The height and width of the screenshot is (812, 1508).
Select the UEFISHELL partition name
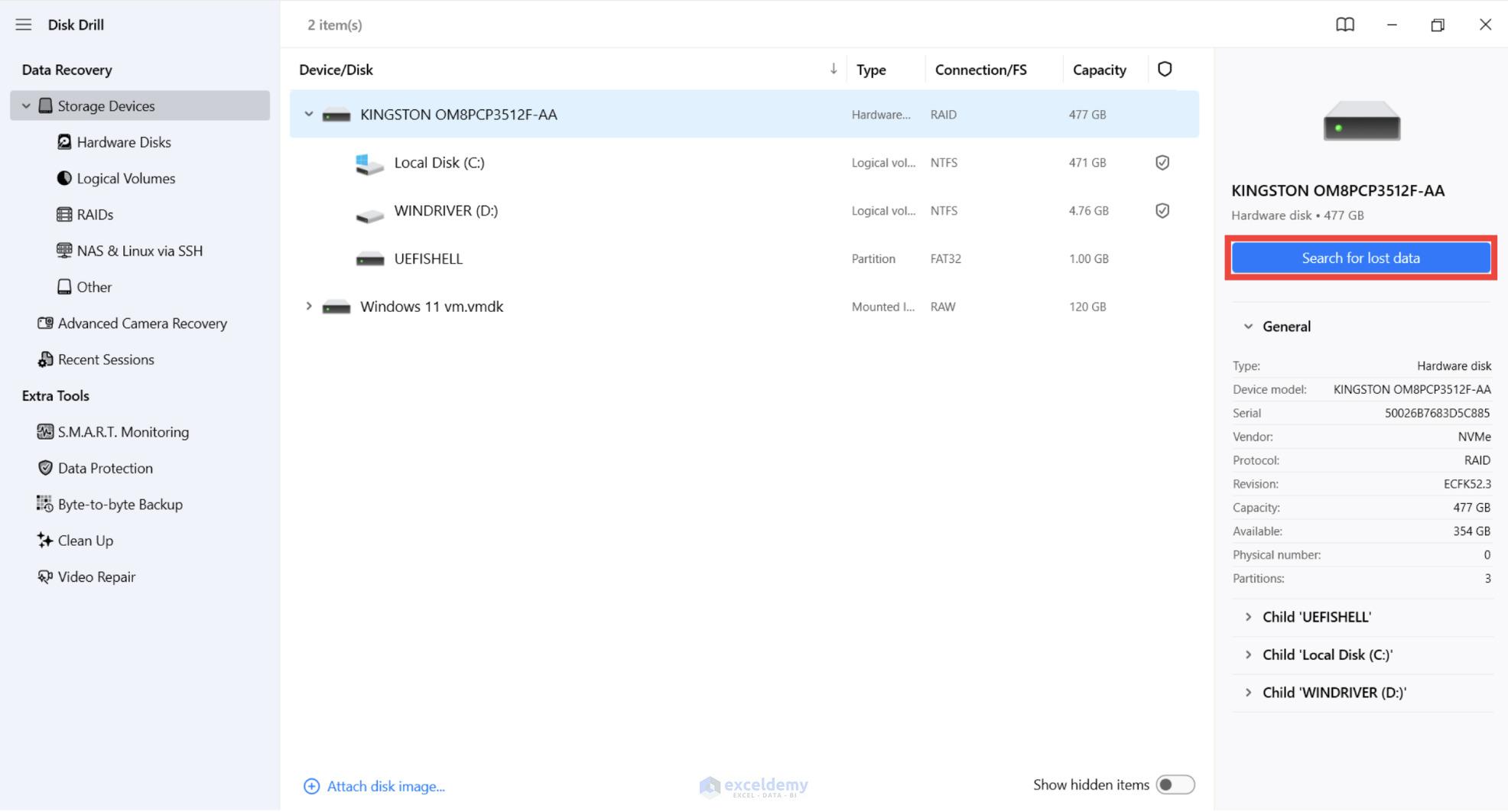(x=428, y=258)
